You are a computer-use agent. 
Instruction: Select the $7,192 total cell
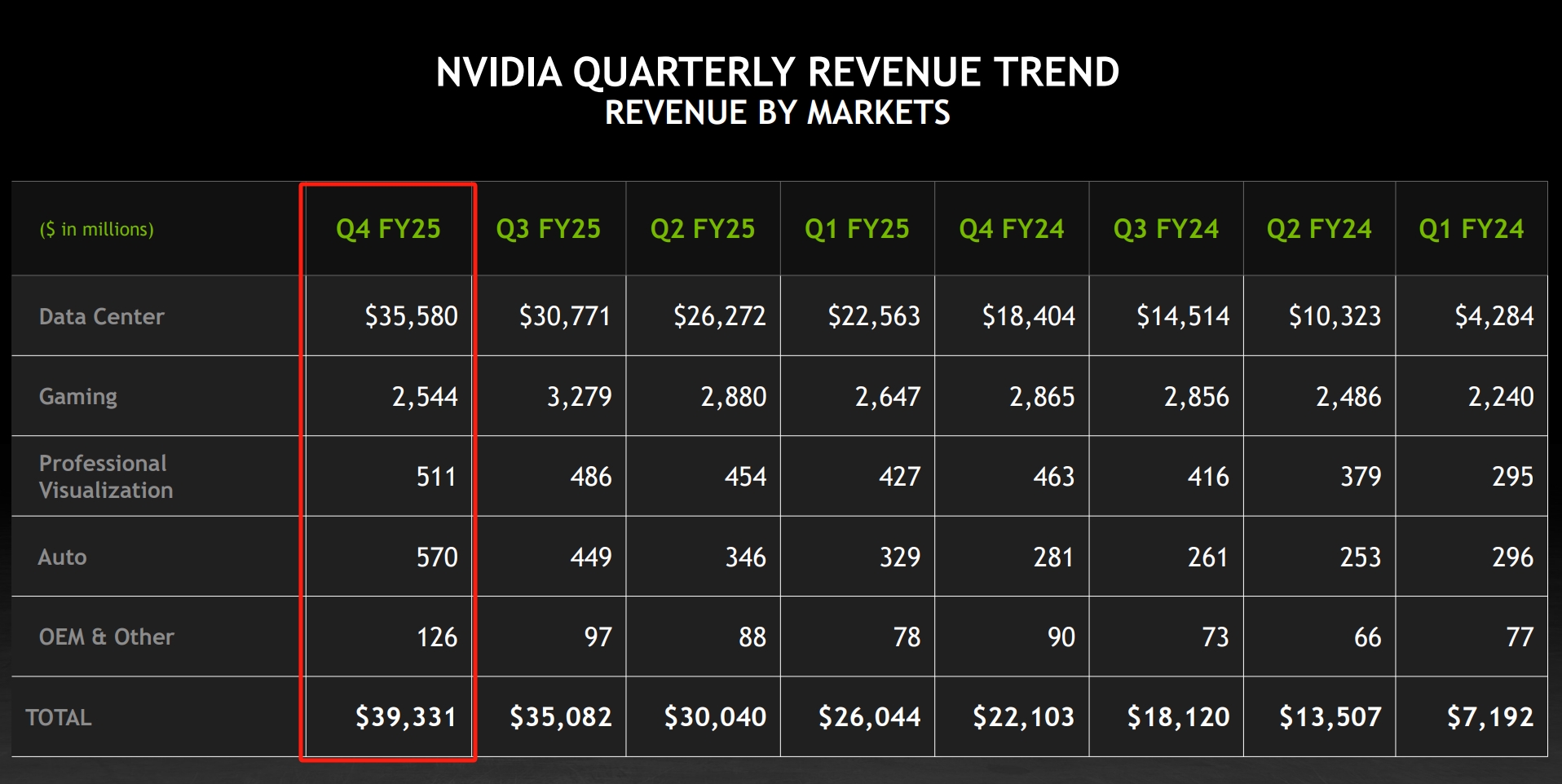[x=1490, y=717]
